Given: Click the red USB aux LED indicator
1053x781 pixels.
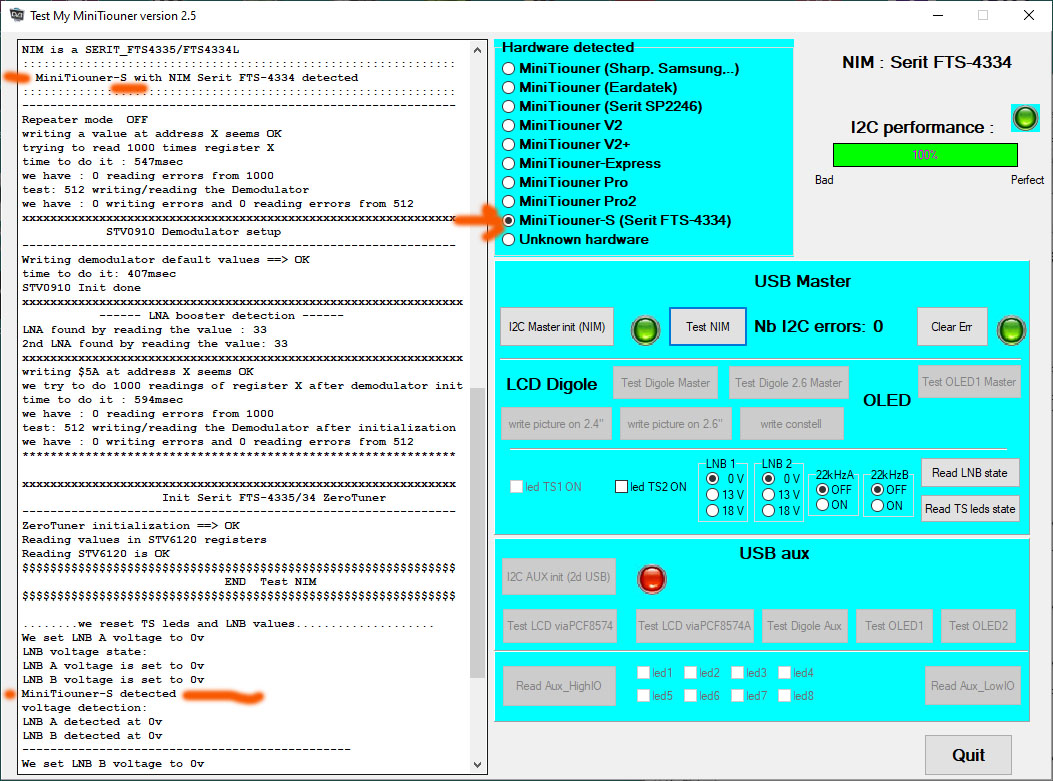Looking at the screenshot, I should click(651, 579).
